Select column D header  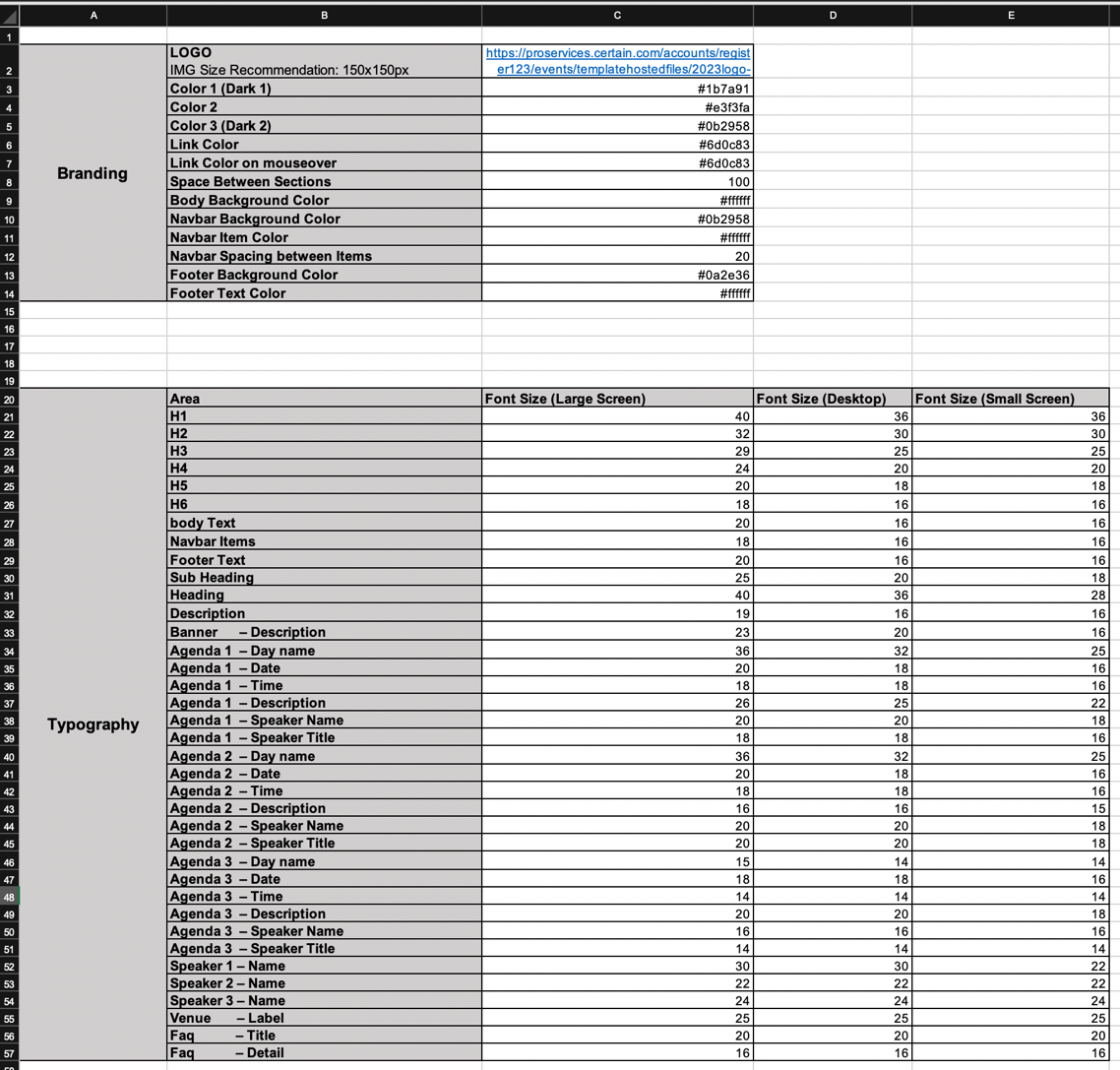[x=833, y=15]
